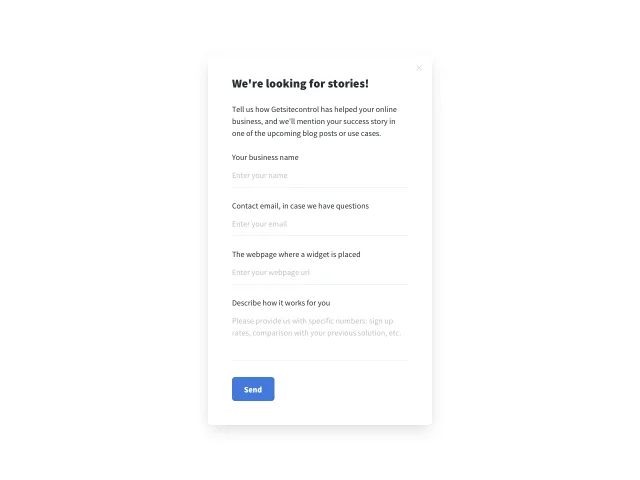Click the 'blog posts or use cases' phrase
This screenshot has height=480, width=640.
coord(341,133)
